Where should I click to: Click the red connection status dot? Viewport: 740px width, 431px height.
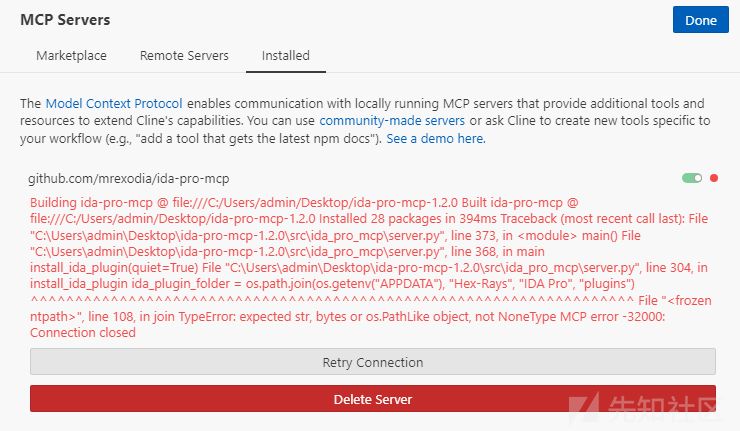click(714, 178)
